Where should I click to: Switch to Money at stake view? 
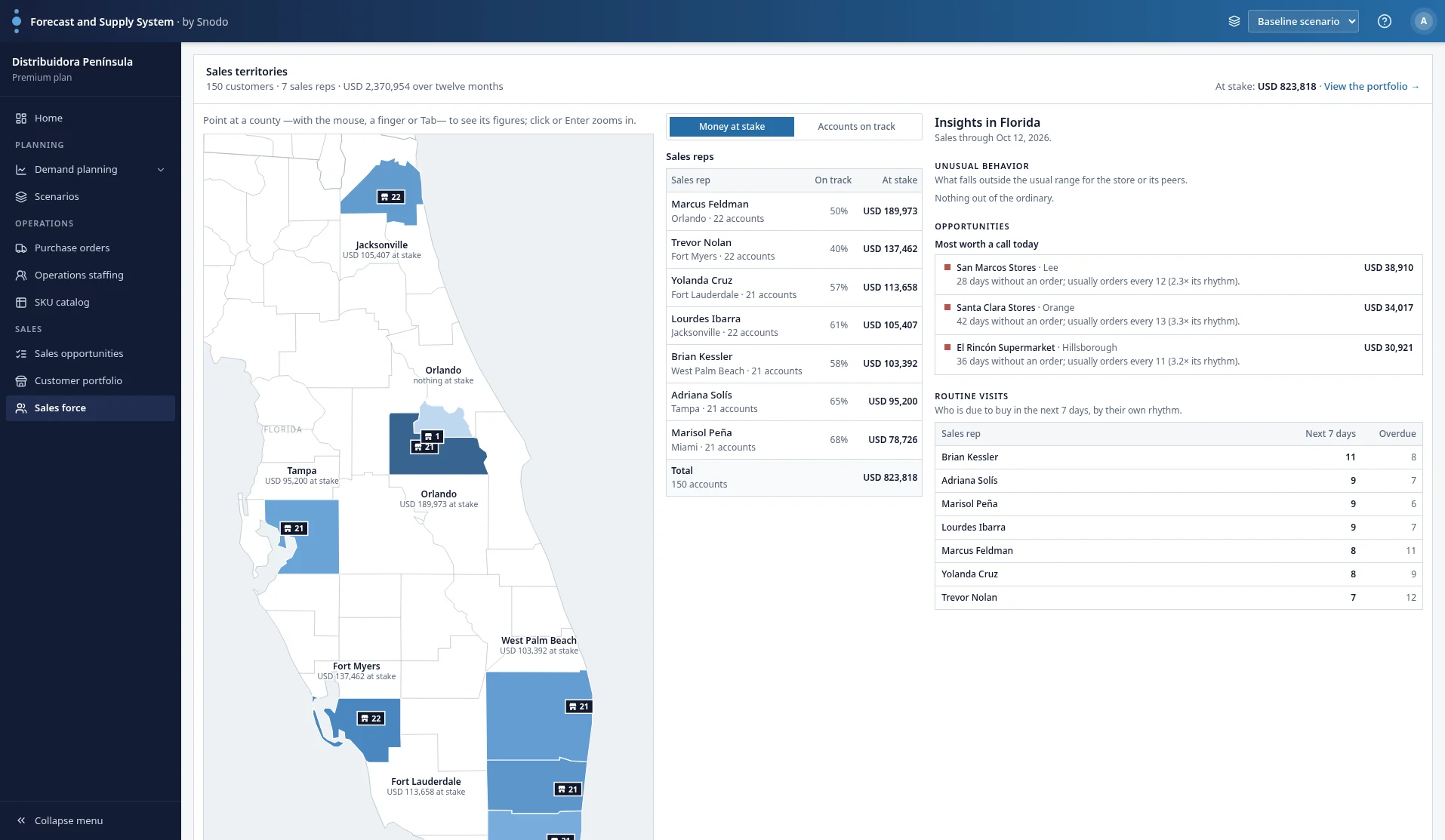[x=732, y=127]
